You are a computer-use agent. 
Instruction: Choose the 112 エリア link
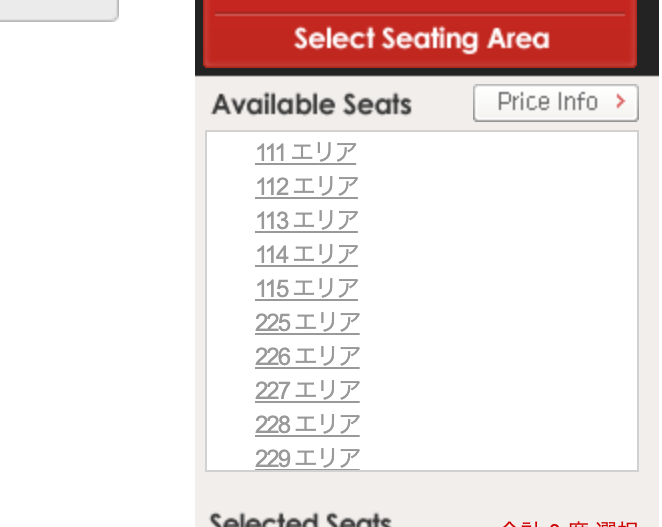(306, 187)
